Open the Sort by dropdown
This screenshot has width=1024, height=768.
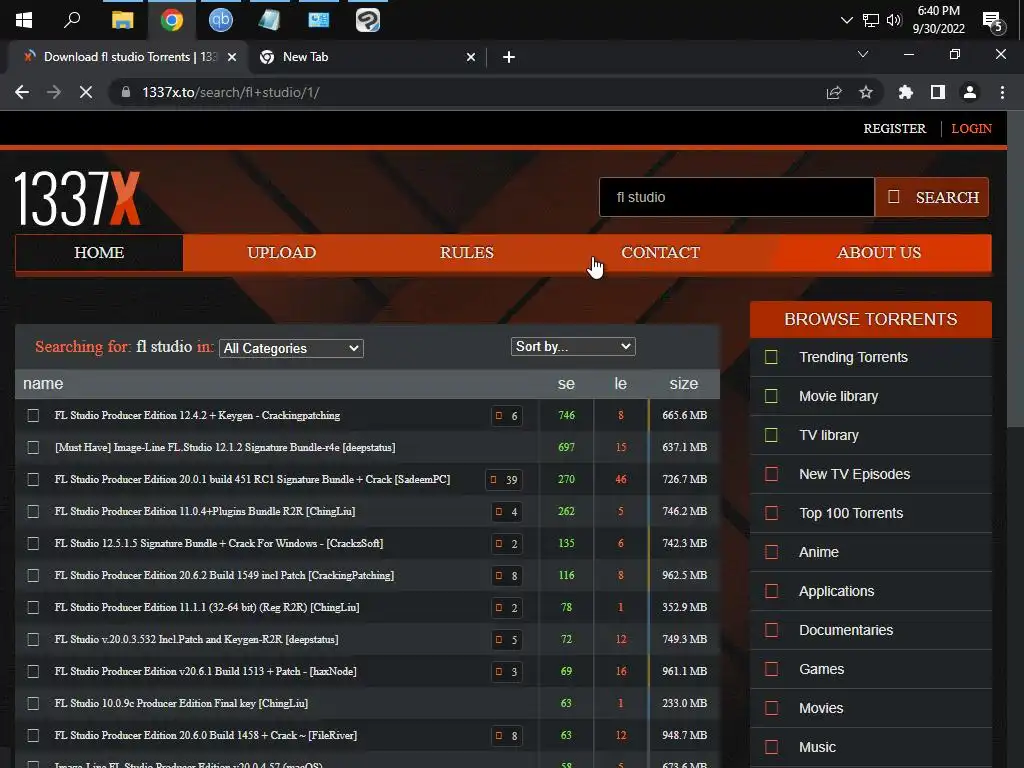(573, 346)
